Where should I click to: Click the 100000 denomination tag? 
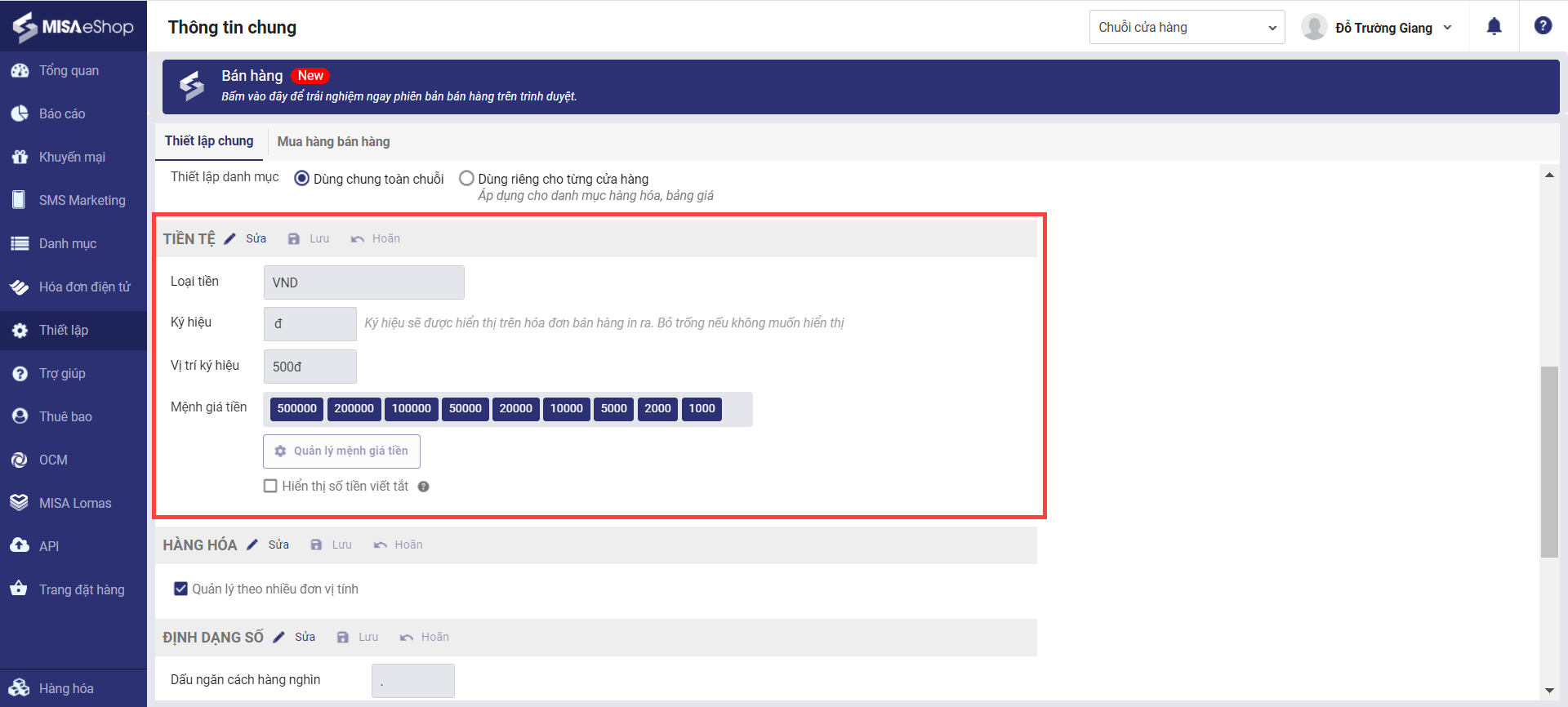(412, 409)
